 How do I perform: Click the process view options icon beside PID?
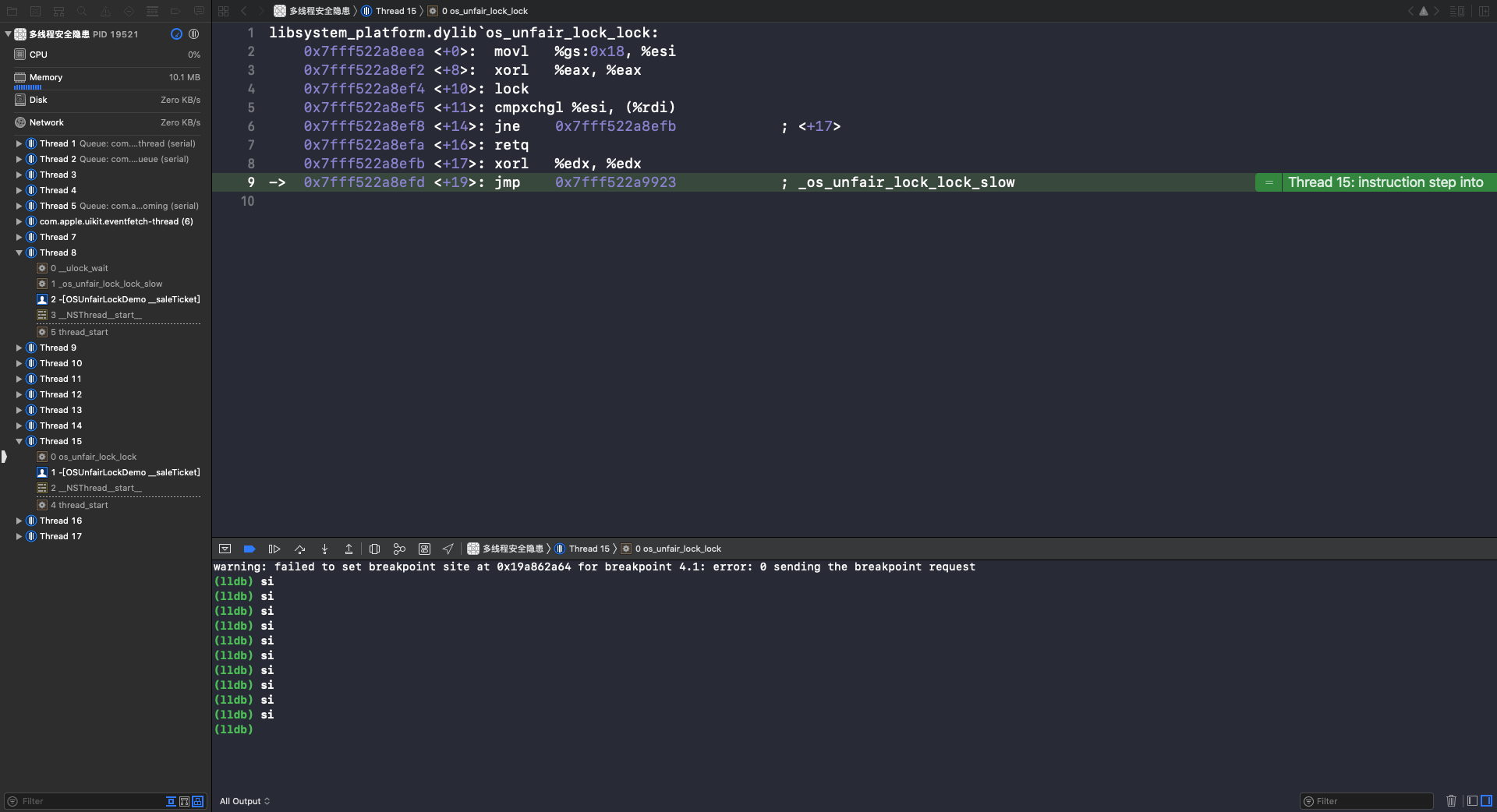click(x=194, y=34)
